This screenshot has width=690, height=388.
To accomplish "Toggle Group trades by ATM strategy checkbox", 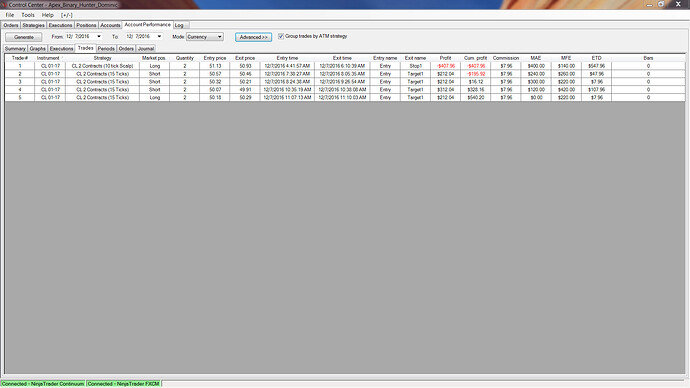I will [281, 36].
